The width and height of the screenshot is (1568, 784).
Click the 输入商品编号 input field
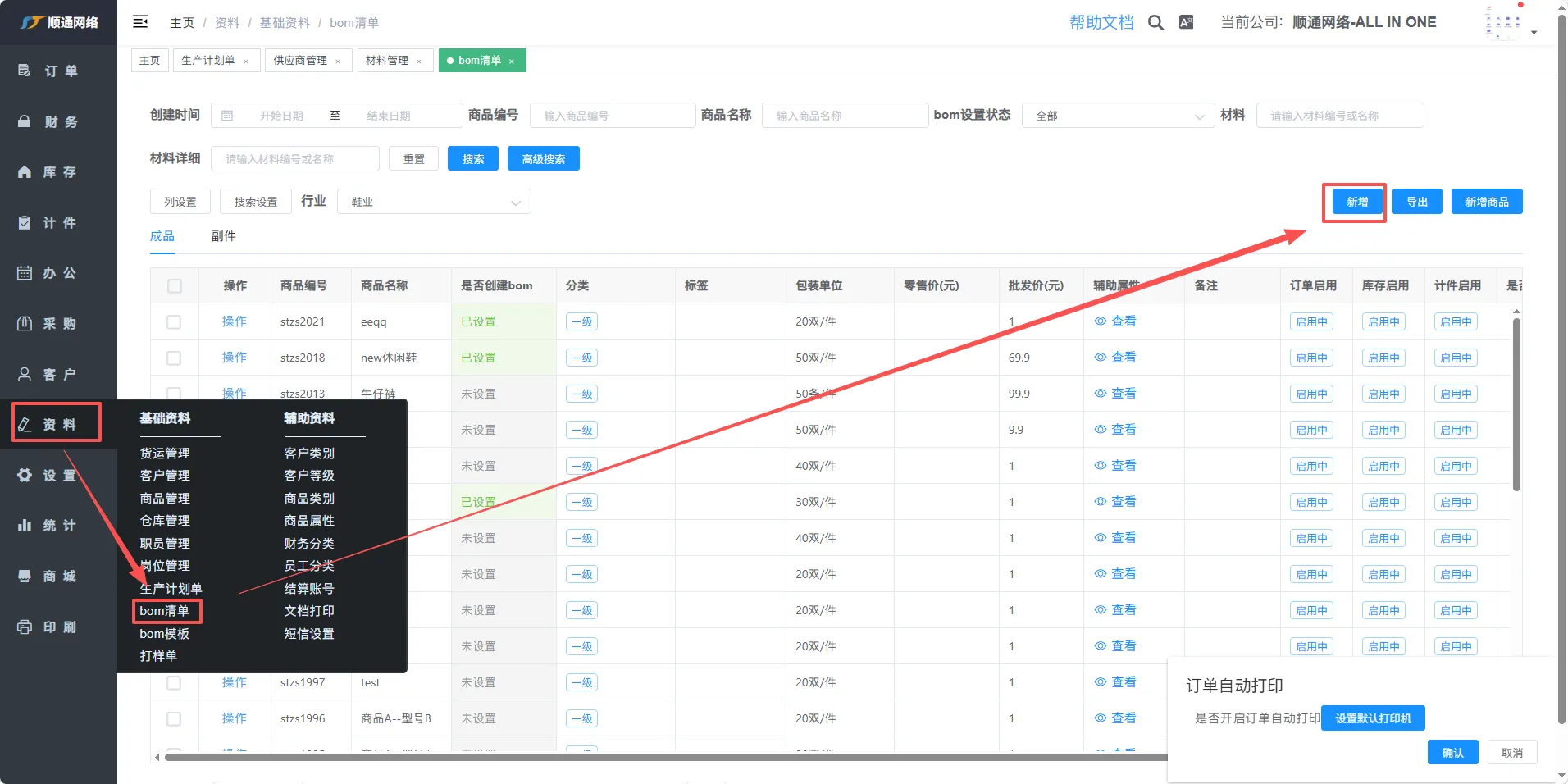click(x=613, y=116)
